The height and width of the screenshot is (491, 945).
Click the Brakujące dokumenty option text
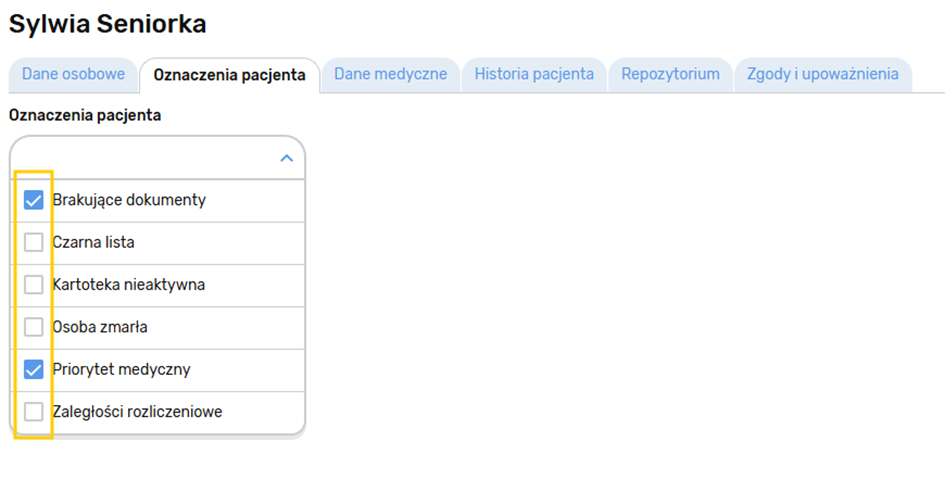[129, 200]
